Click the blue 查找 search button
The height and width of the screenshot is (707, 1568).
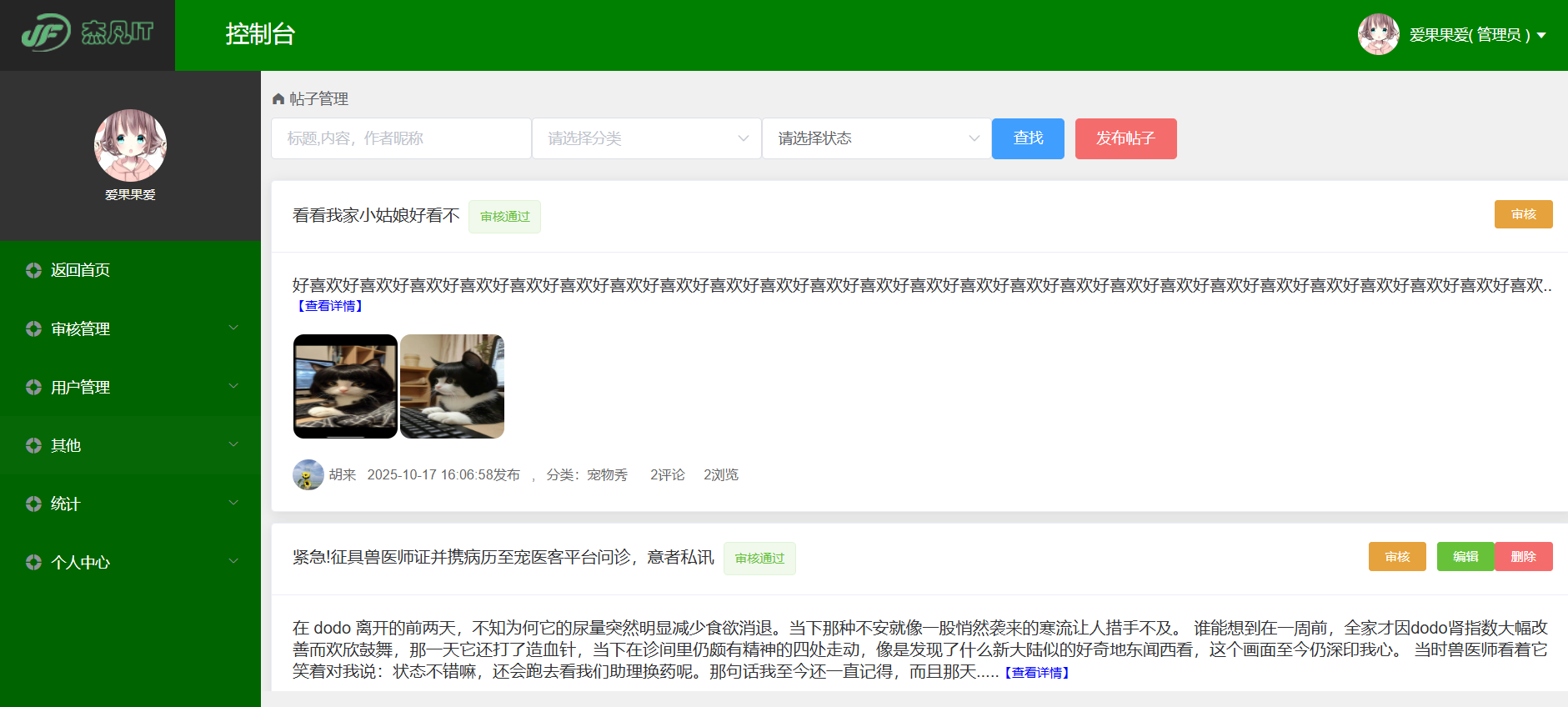click(x=1028, y=138)
